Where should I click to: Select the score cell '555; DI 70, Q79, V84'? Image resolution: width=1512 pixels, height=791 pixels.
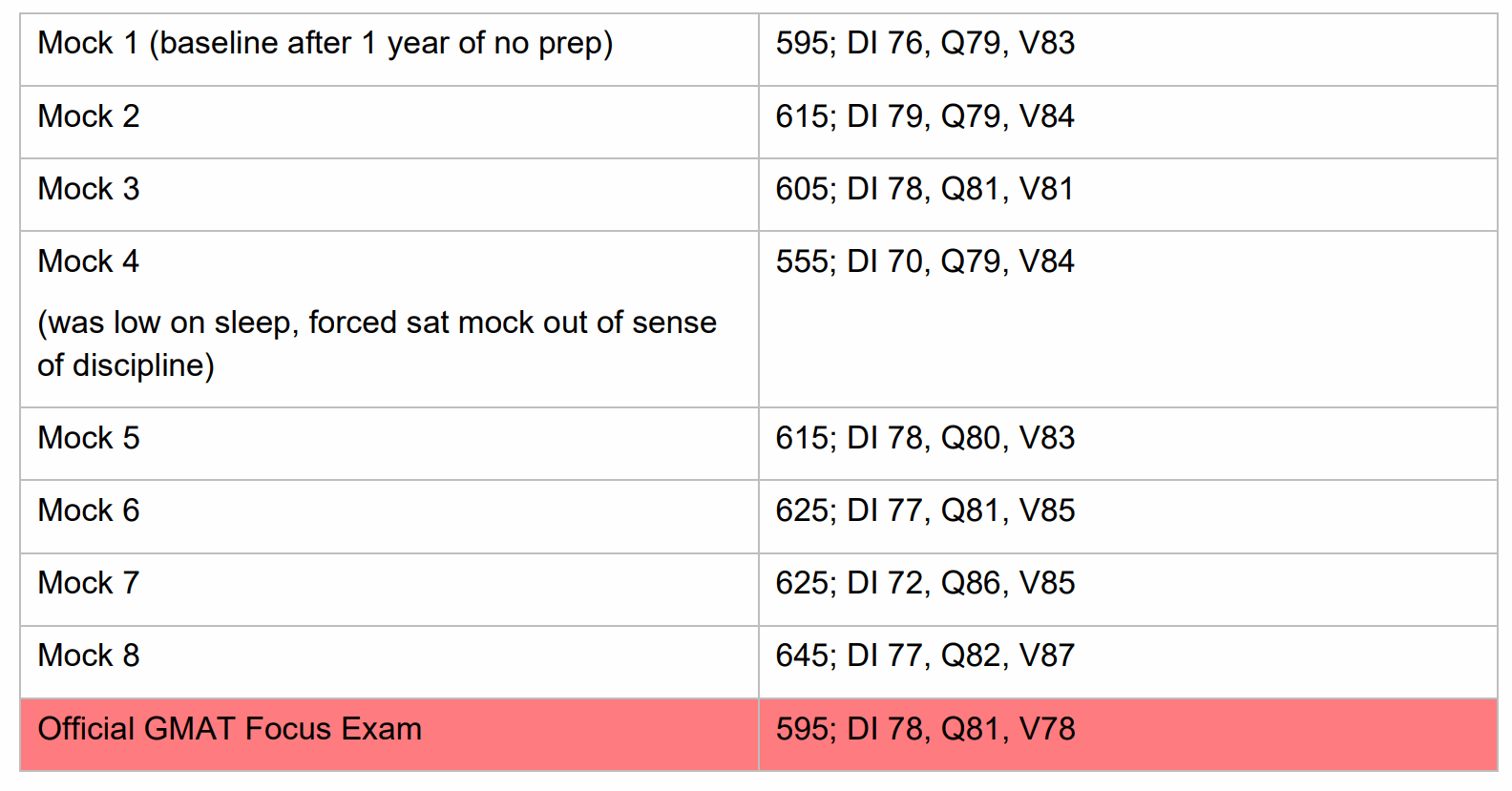(924, 261)
